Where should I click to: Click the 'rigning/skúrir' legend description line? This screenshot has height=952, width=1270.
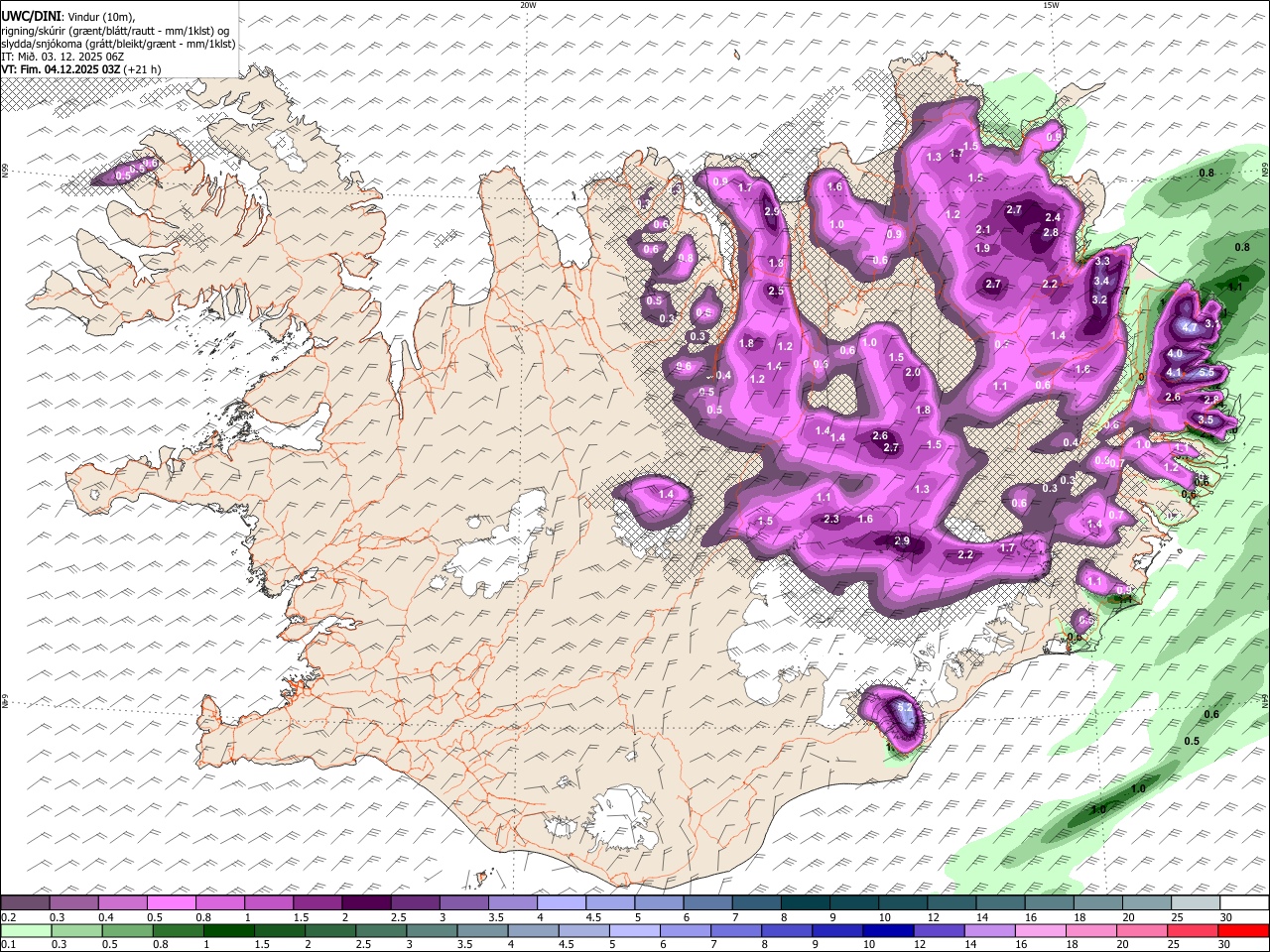click(114, 30)
